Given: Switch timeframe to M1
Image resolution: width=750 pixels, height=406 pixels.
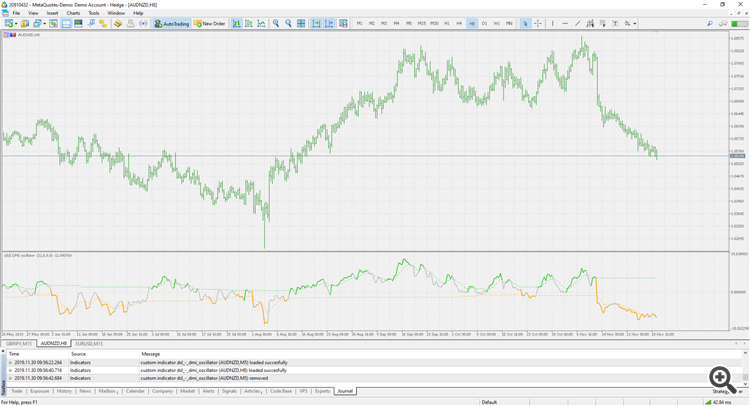Looking at the screenshot, I should [359, 23].
